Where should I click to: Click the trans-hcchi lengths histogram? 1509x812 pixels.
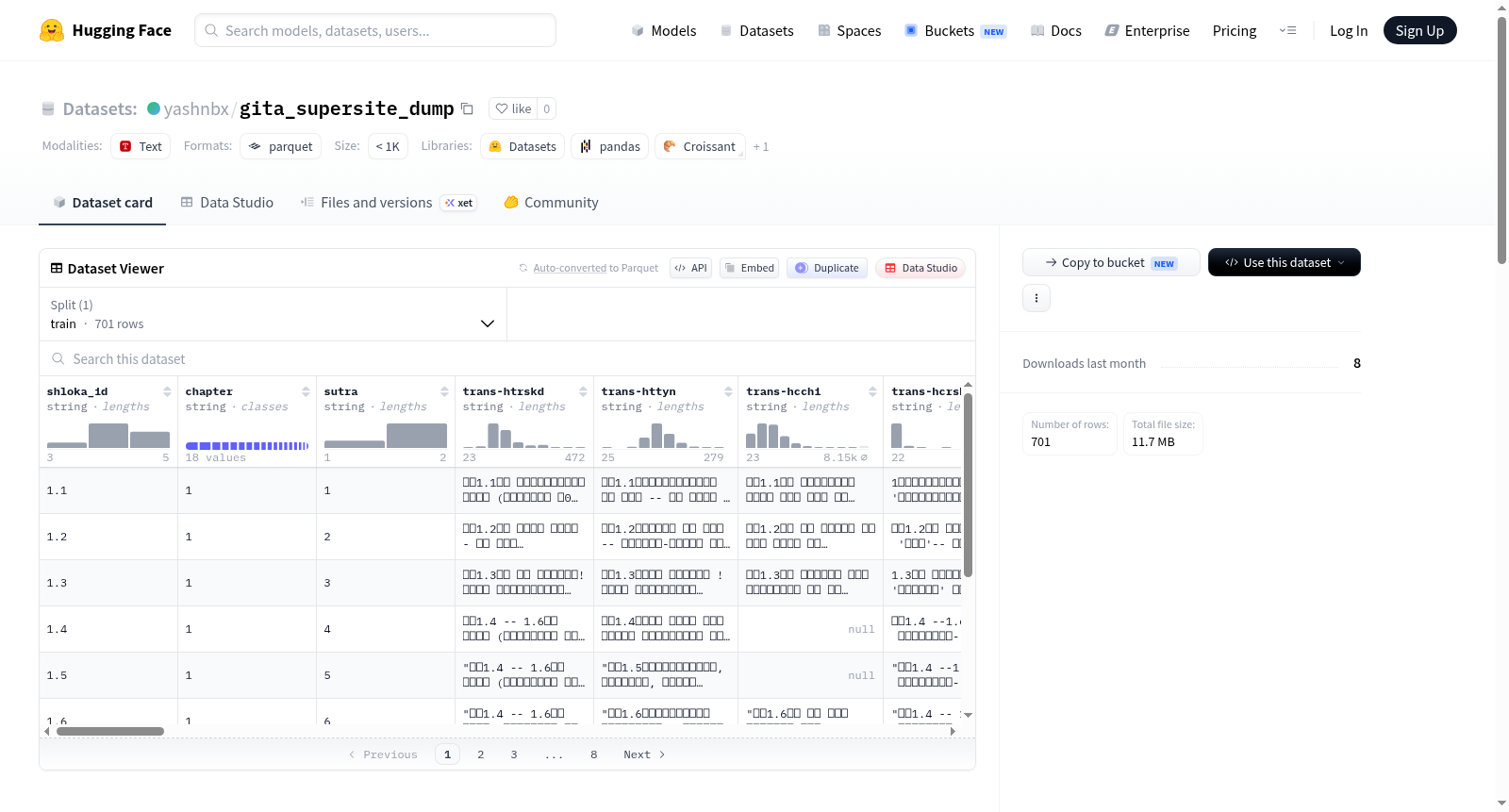click(x=807, y=436)
